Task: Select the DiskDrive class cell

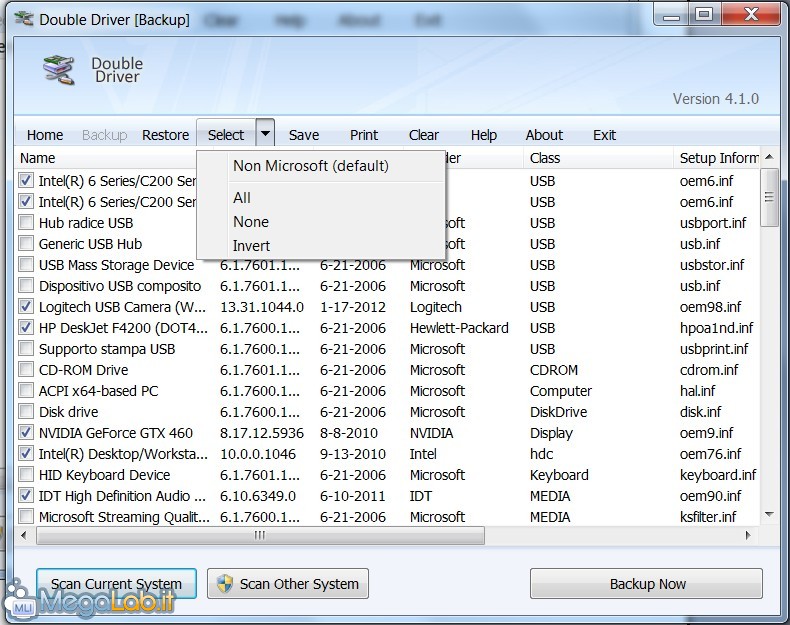Action: click(x=558, y=412)
